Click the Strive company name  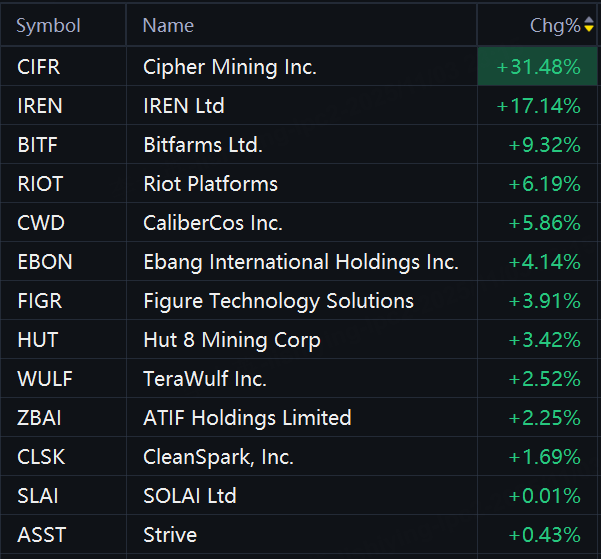point(170,535)
